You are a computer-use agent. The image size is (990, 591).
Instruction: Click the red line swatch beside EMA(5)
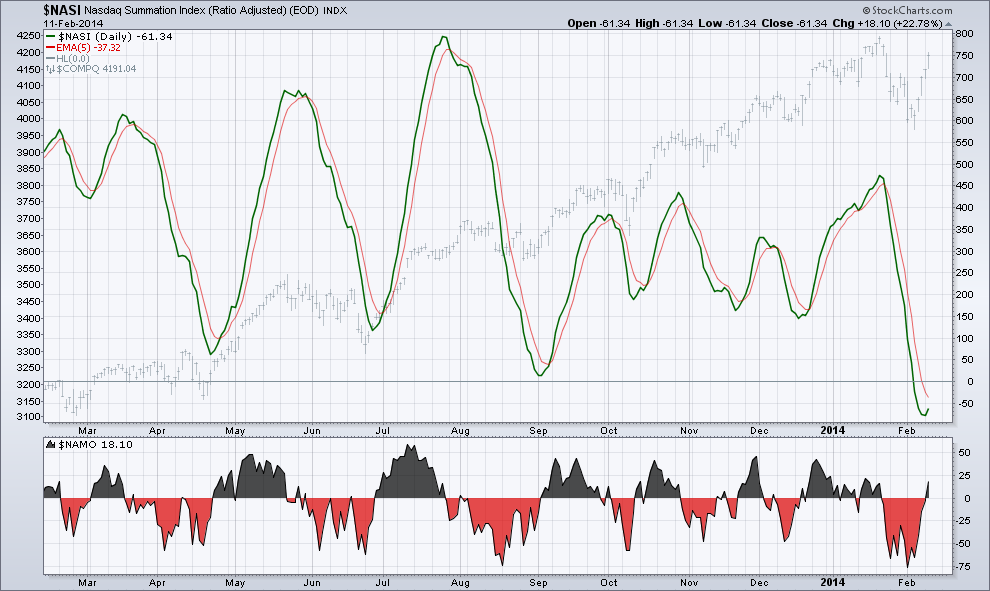(51, 48)
